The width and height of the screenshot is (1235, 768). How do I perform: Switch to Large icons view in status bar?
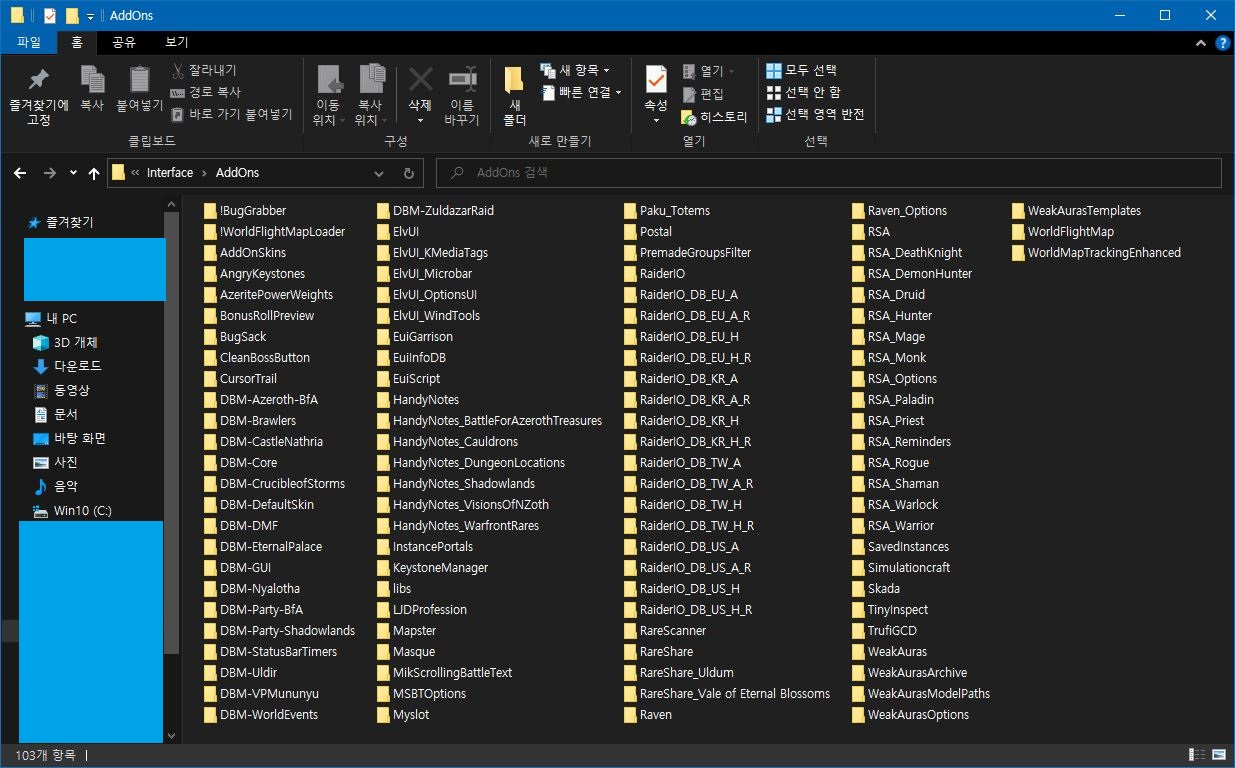click(1219, 755)
